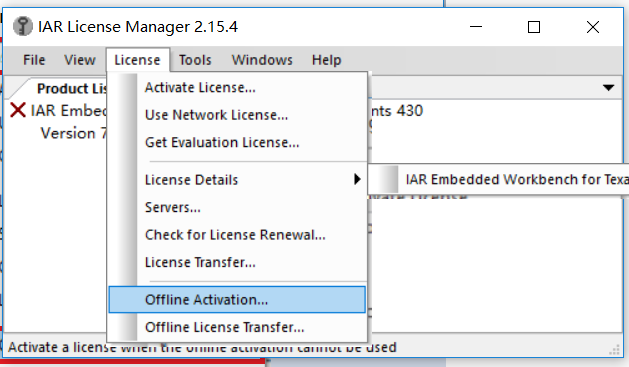Viewport: 629px width, 367px height.
Task: Choose License Transfer... menu item
Action: pos(237,262)
